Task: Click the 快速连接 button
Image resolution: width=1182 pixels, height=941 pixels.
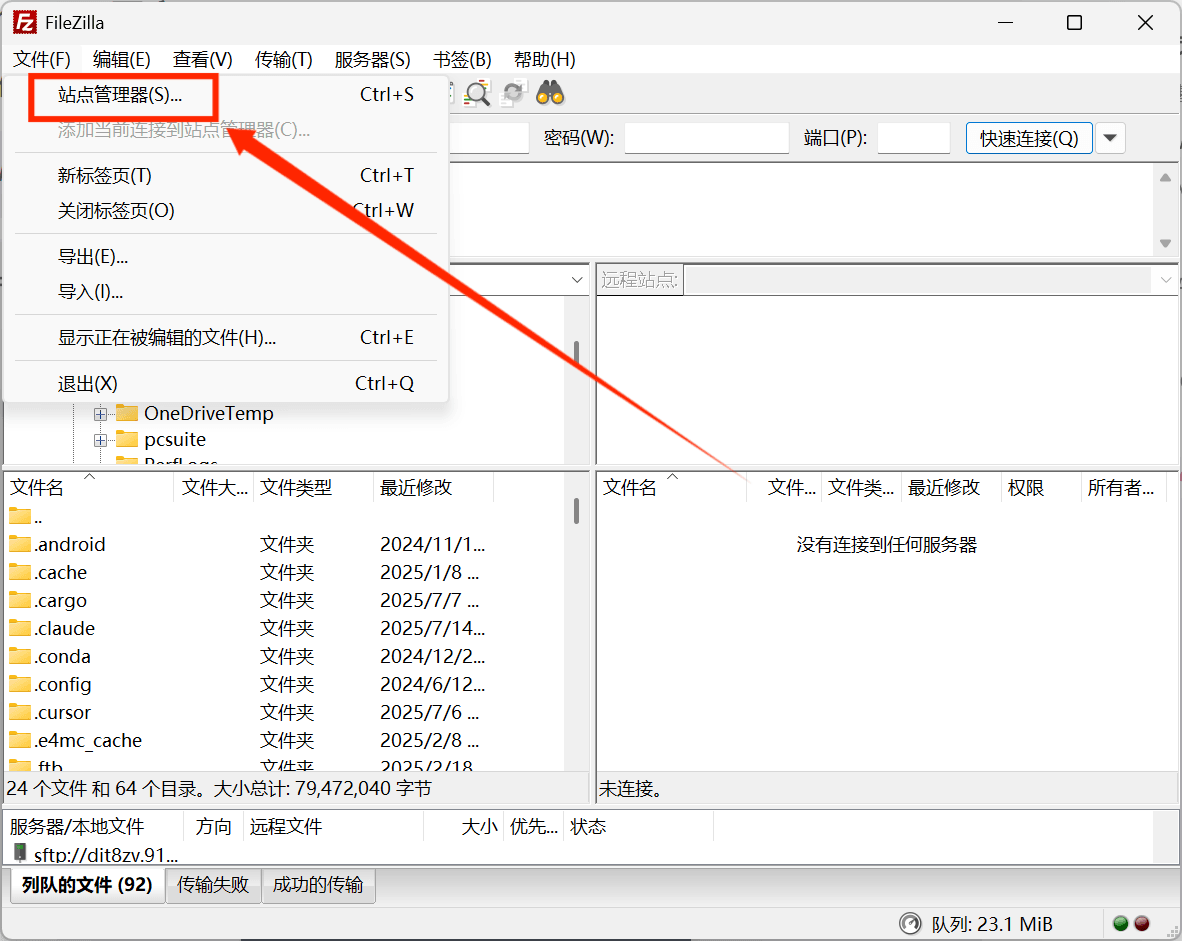Action: 1028,138
